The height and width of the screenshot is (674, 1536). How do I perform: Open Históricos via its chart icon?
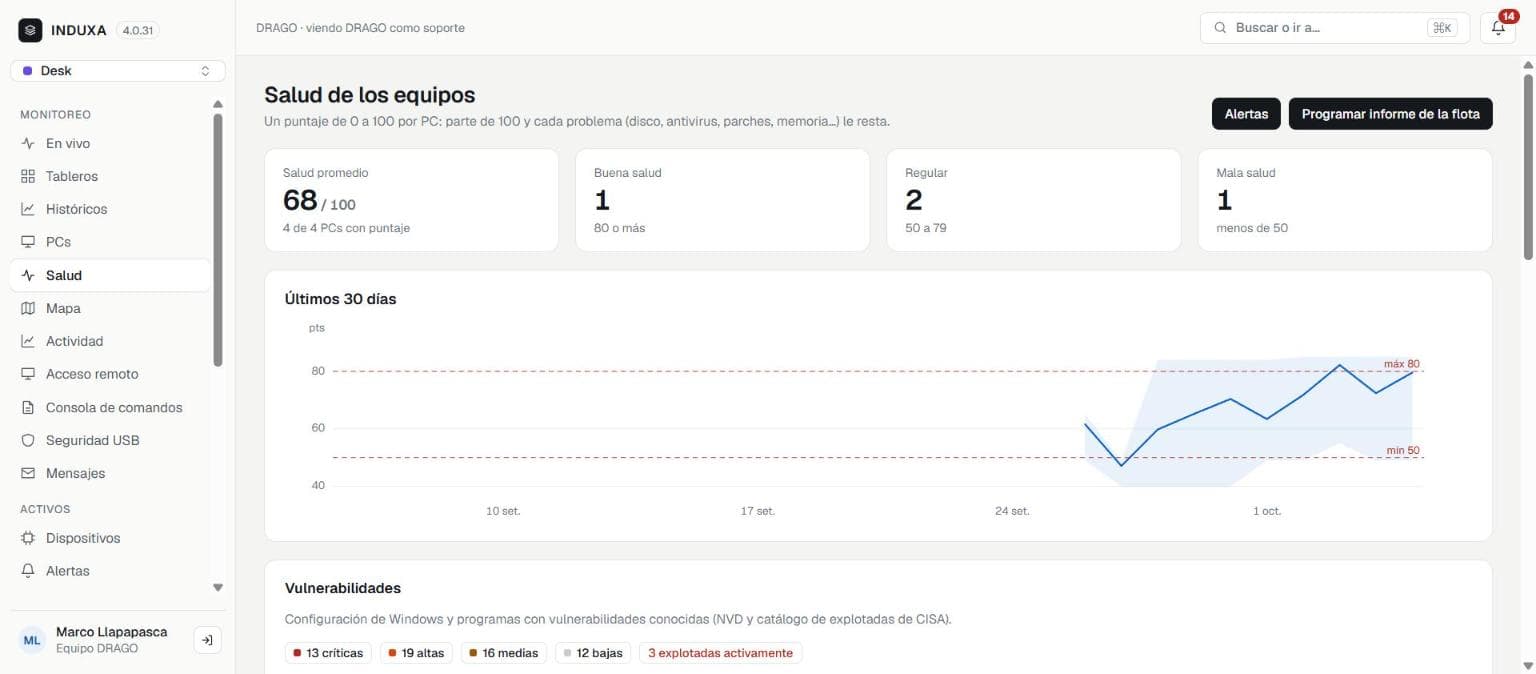point(28,209)
